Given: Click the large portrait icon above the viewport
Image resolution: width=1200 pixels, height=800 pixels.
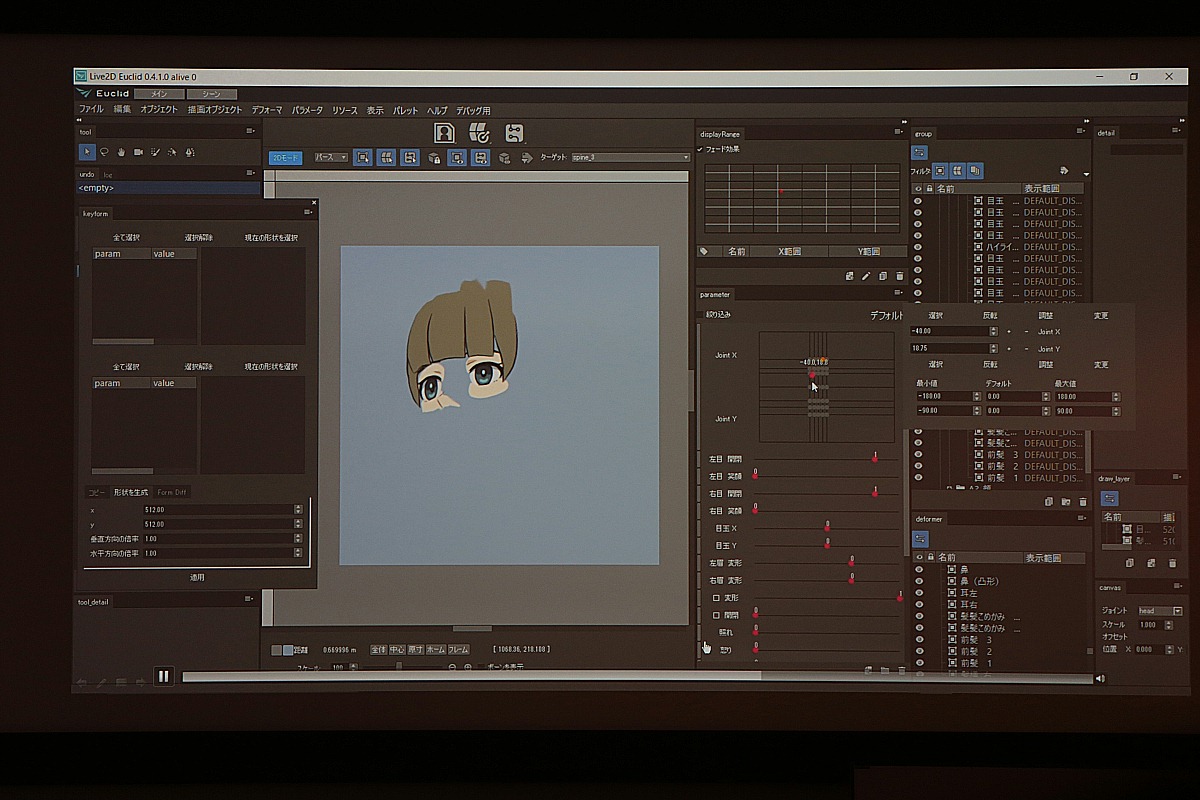Looking at the screenshot, I should [444, 133].
